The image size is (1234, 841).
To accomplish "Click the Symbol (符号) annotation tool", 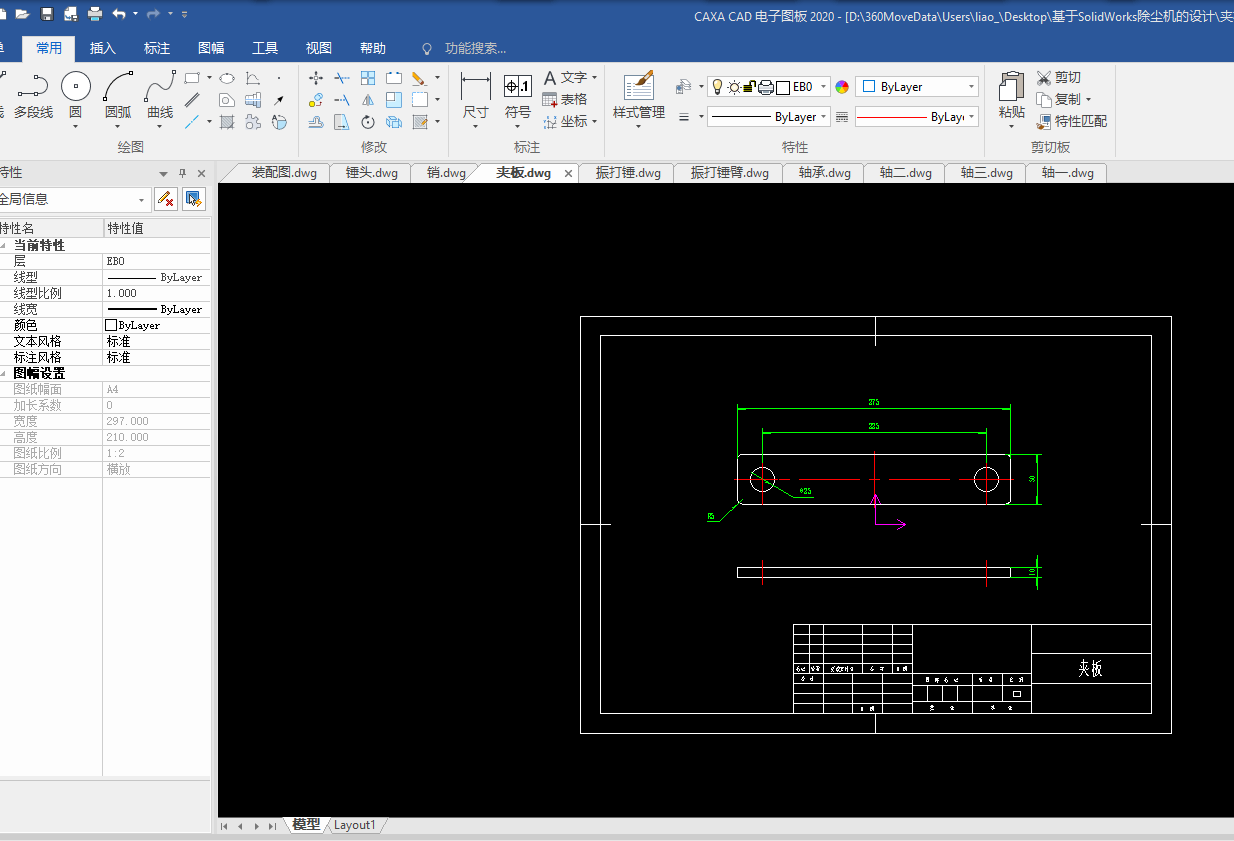I will point(517,88).
